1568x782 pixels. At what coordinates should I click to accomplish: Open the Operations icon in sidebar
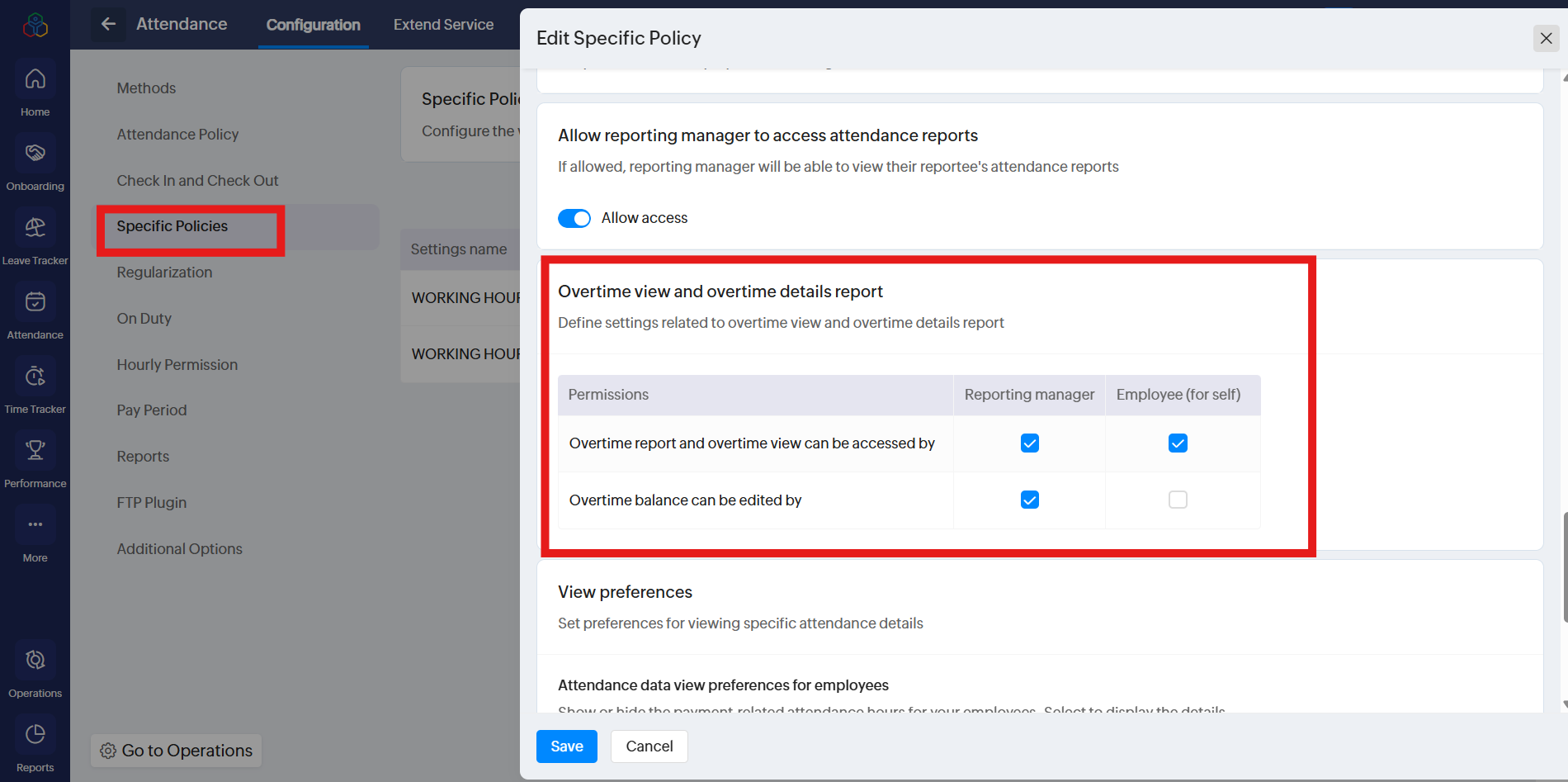click(x=35, y=661)
